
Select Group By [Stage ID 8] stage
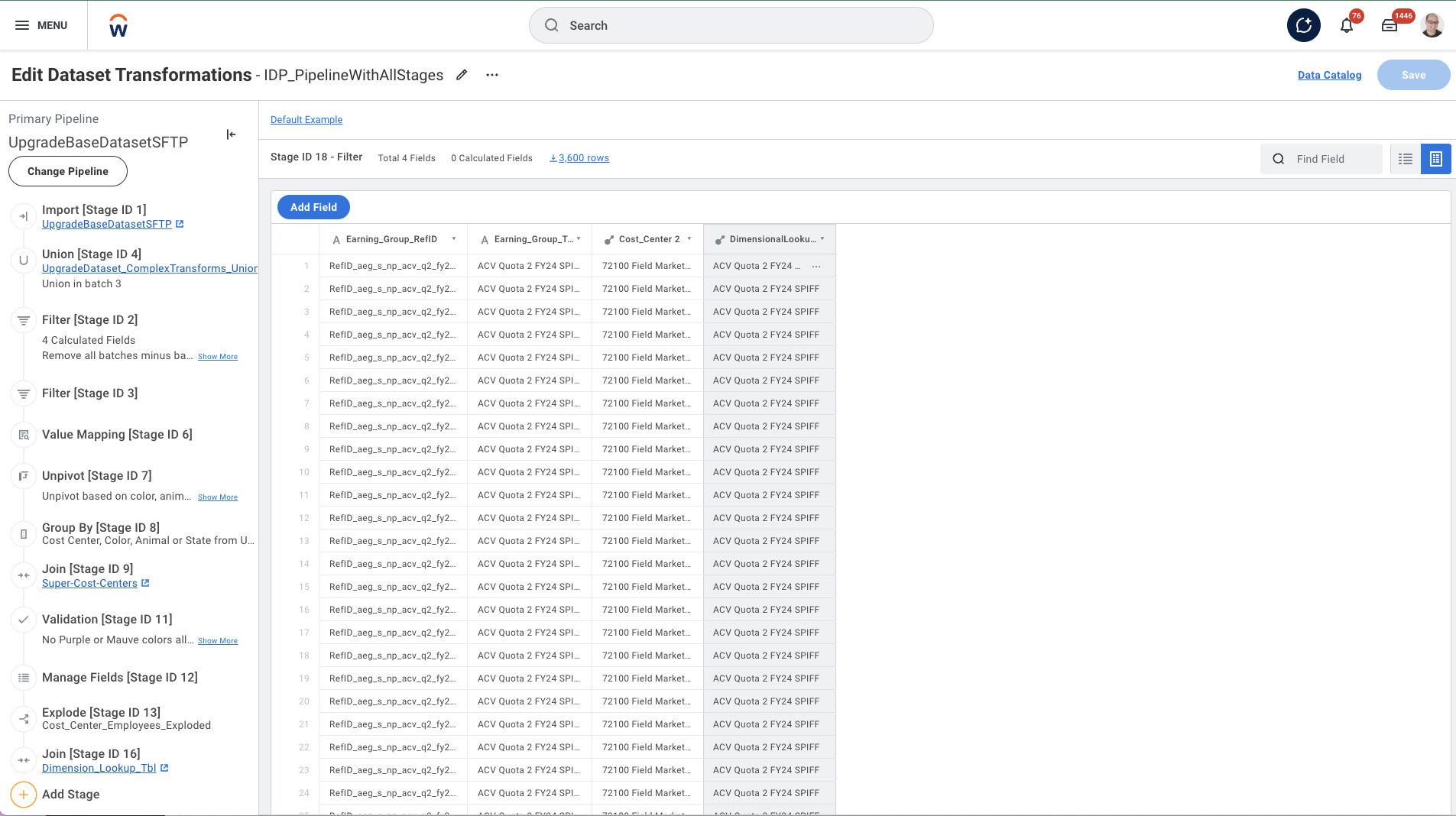click(101, 528)
